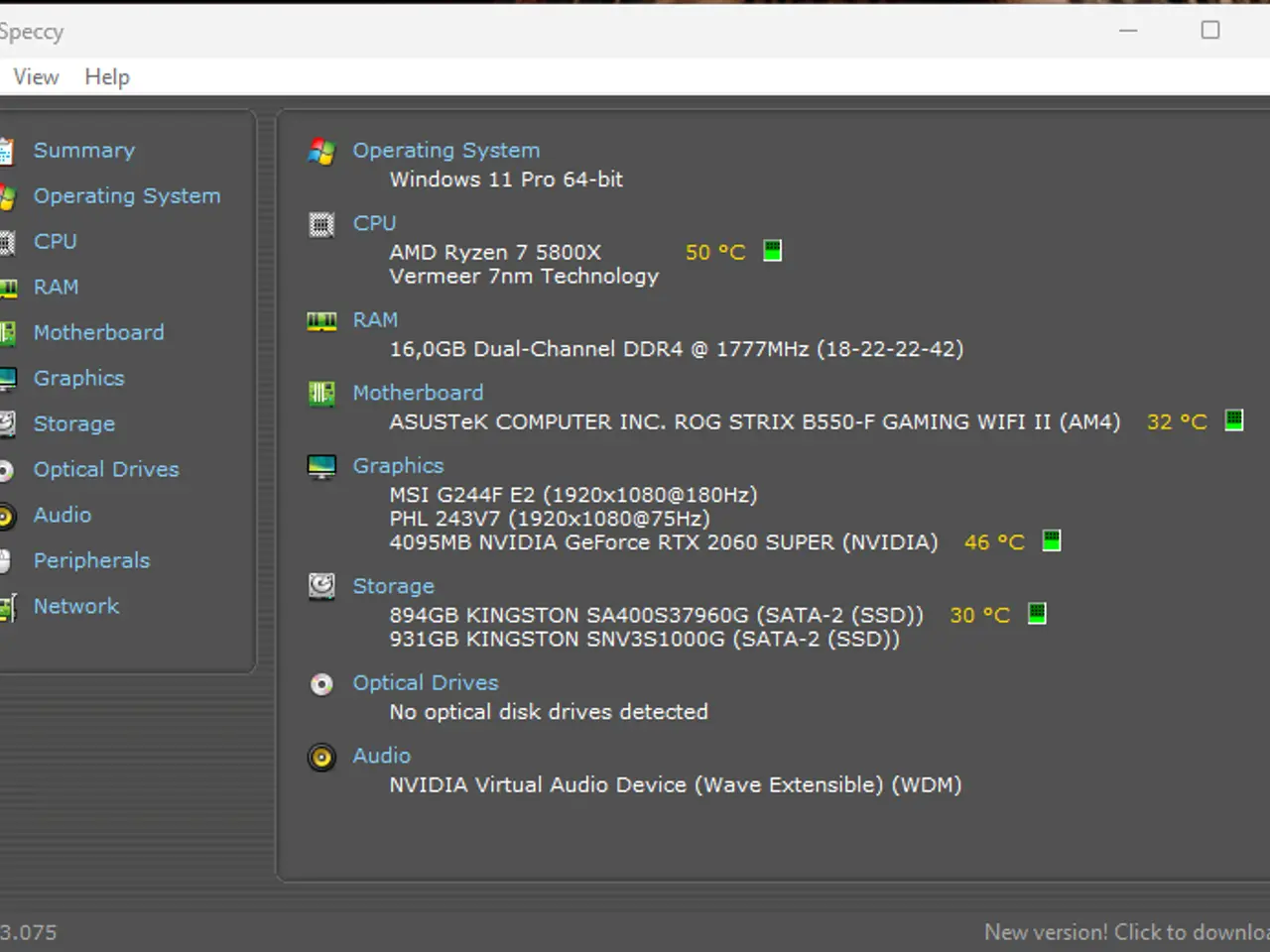
Task: Click the Motherboard icon in summary panel
Action: [x=321, y=394]
